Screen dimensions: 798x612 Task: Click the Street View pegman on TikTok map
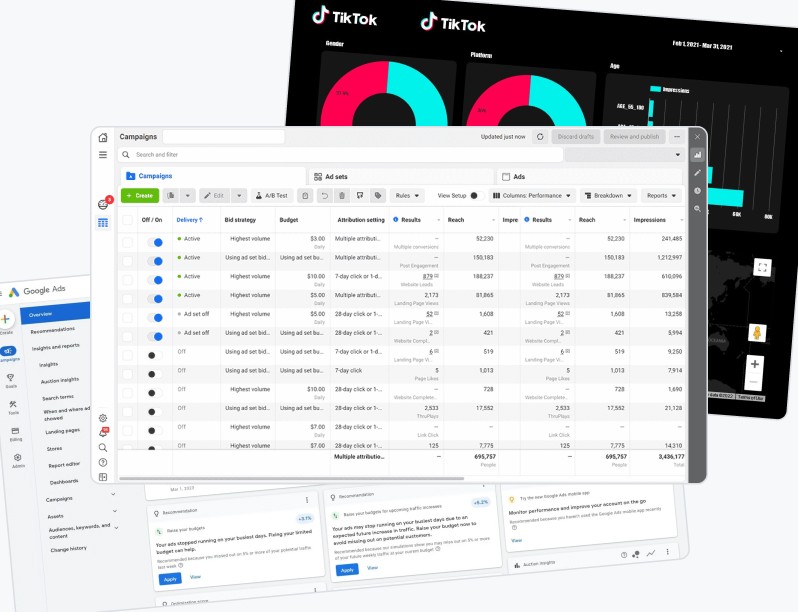click(757, 333)
